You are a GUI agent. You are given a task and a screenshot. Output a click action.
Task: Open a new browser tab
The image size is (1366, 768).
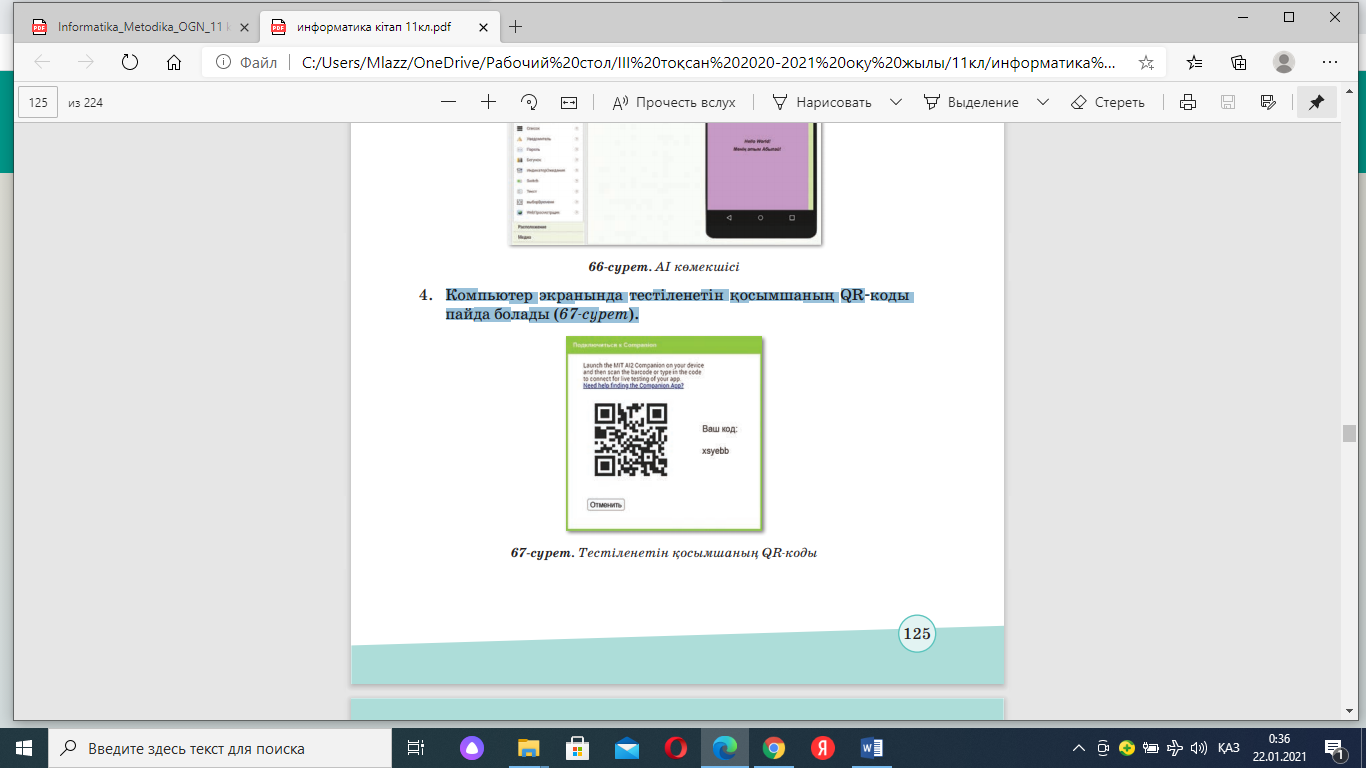(516, 27)
